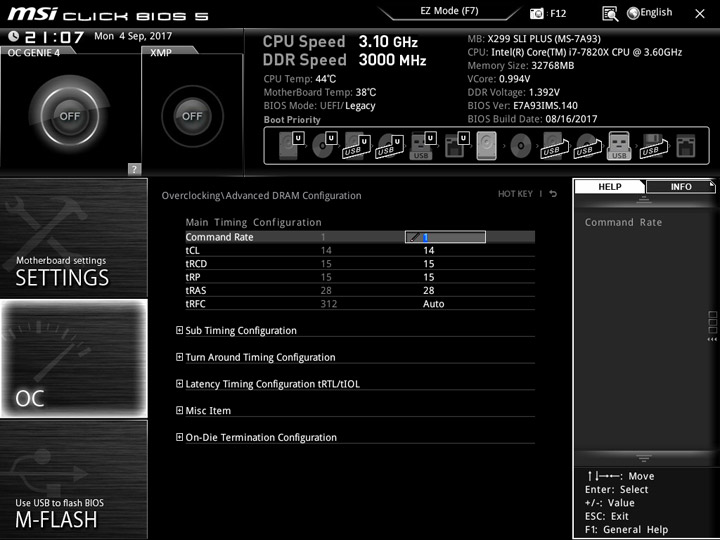Click the date Mon 4 Sep, 2017
The width and height of the screenshot is (720, 540).
pyautogui.click(x=133, y=36)
